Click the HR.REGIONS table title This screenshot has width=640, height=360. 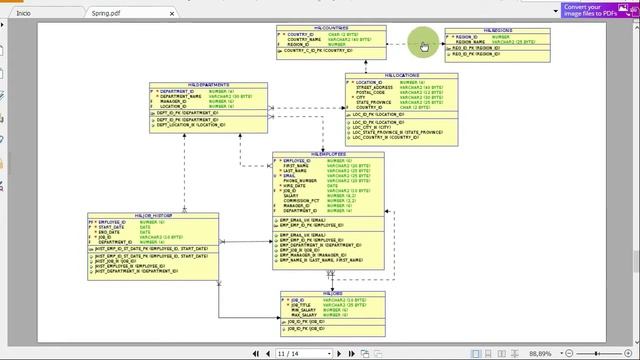click(498, 31)
